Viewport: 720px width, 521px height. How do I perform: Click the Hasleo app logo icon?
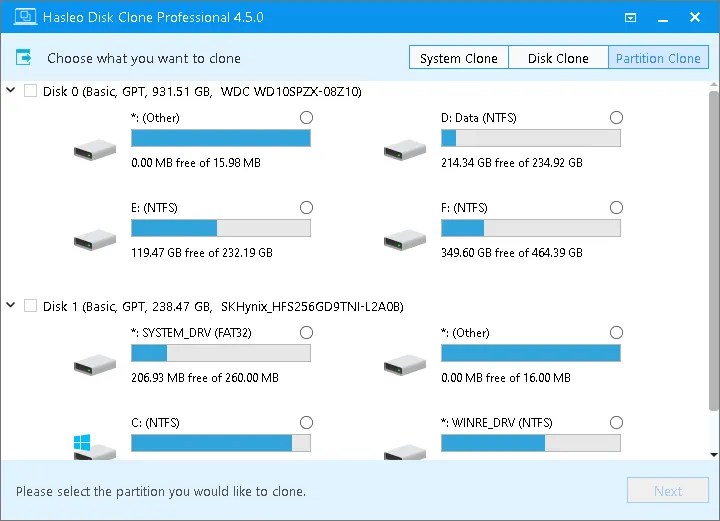point(25,17)
